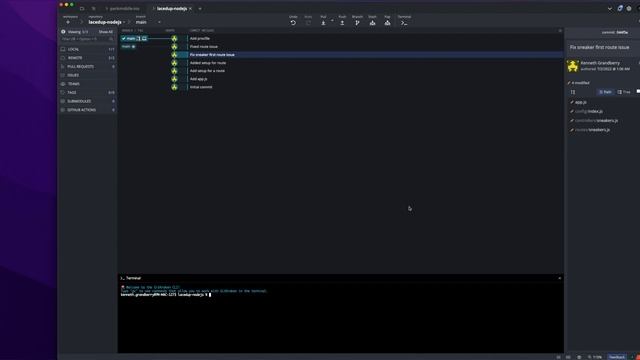This screenshot has height=360, width=640.
Task: Select the checked-out main branch label
Action: point(134,38)
